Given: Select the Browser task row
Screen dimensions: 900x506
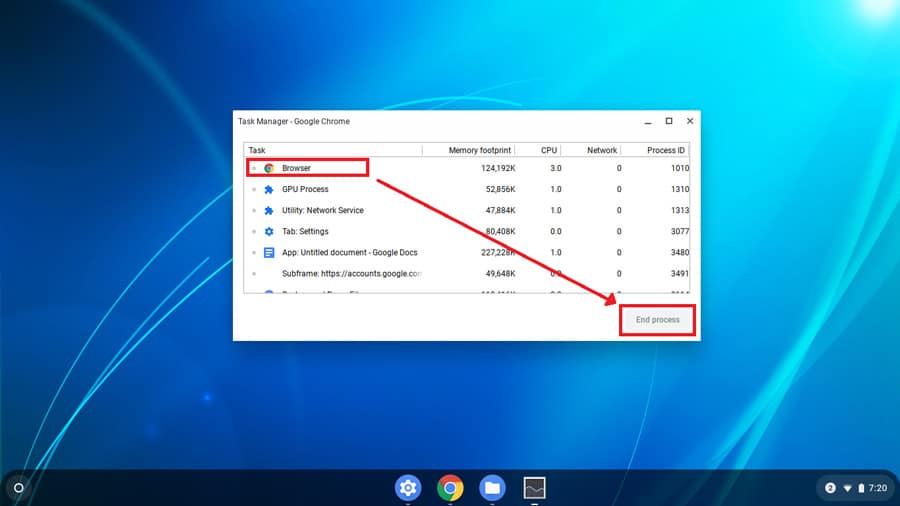Looking at the screenshot, I should 467,168.
